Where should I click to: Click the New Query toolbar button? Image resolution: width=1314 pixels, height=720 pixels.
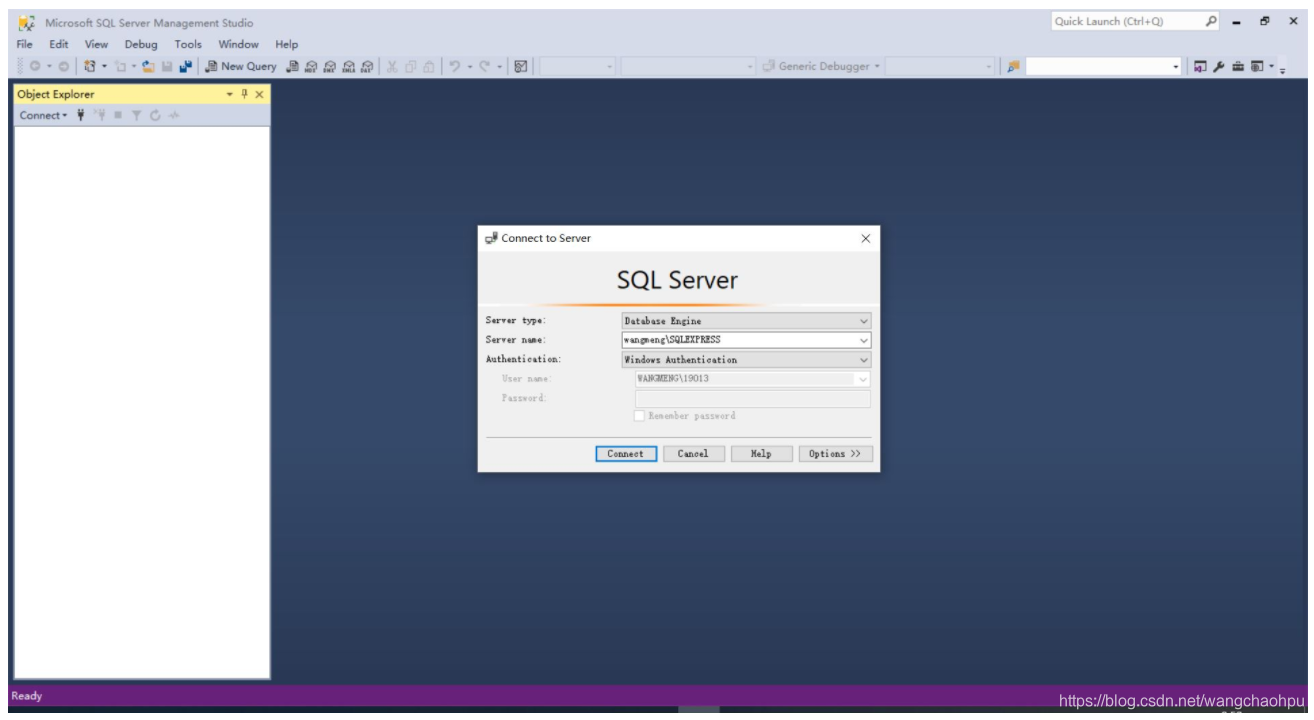[x=240, y=66]
